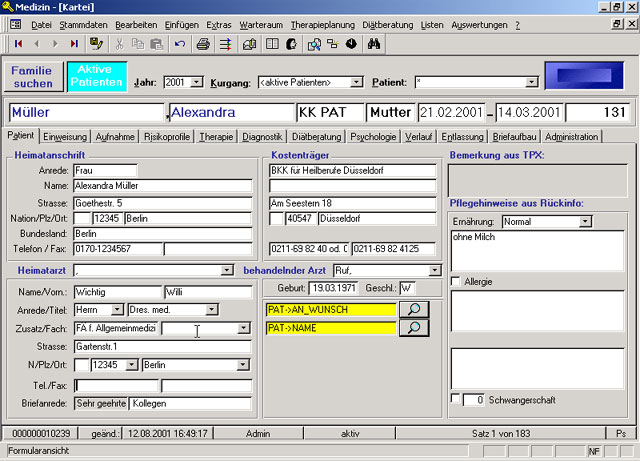This screenshot has width=640, height=461.
Task: Expand the Heimatarzt dropdown
Action: tap(226, 270)
